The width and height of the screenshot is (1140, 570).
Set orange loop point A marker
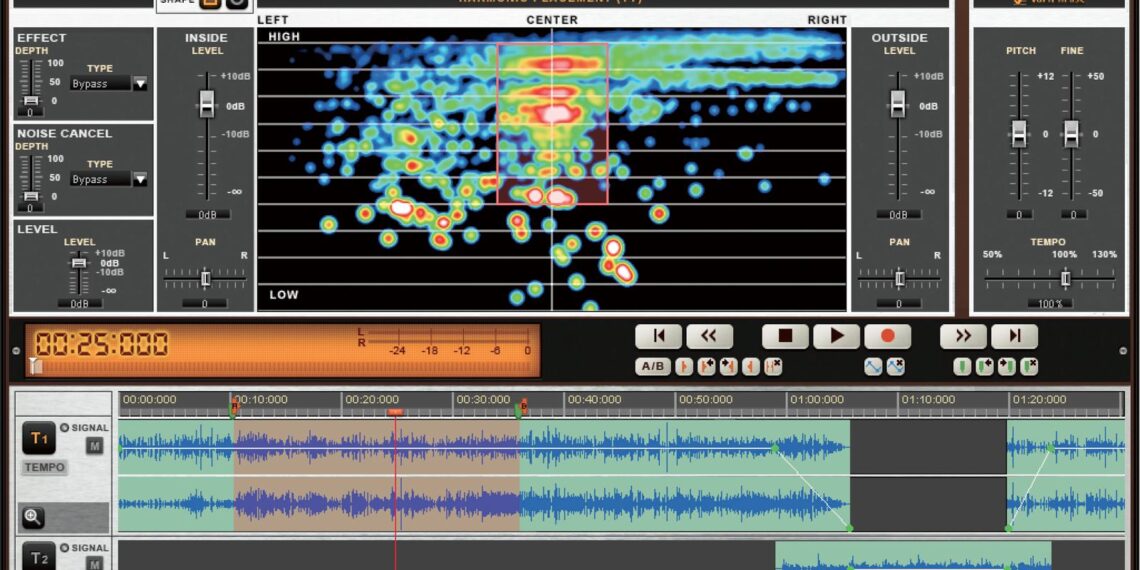click(x=684, y=366)
